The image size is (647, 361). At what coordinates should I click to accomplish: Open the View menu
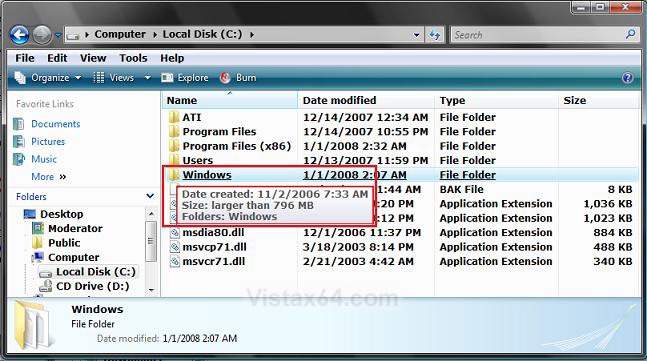pyautogui.click(x=93, y=58)
